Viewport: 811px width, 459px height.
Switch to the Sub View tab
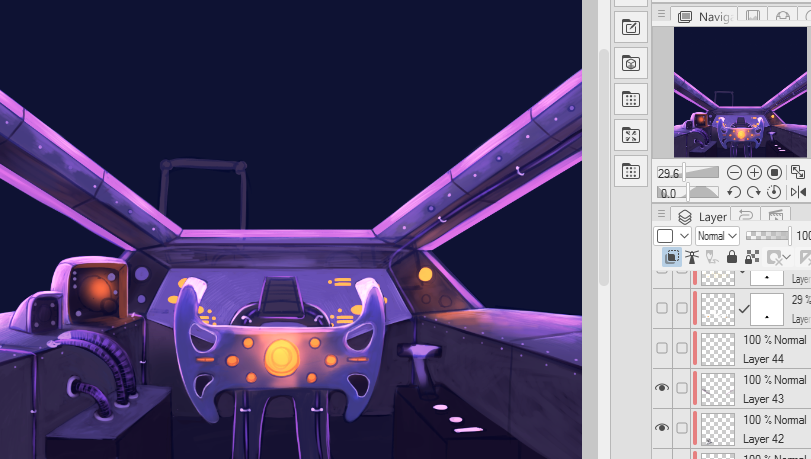coord(753,16)
